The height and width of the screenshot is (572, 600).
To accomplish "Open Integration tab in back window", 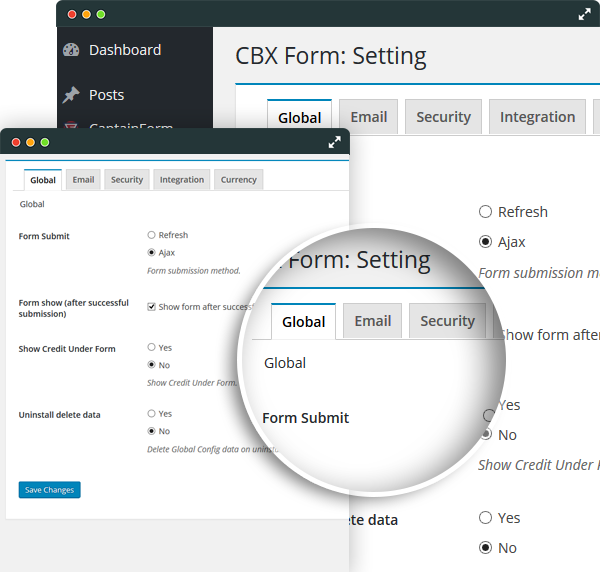I will coord(537,117).
